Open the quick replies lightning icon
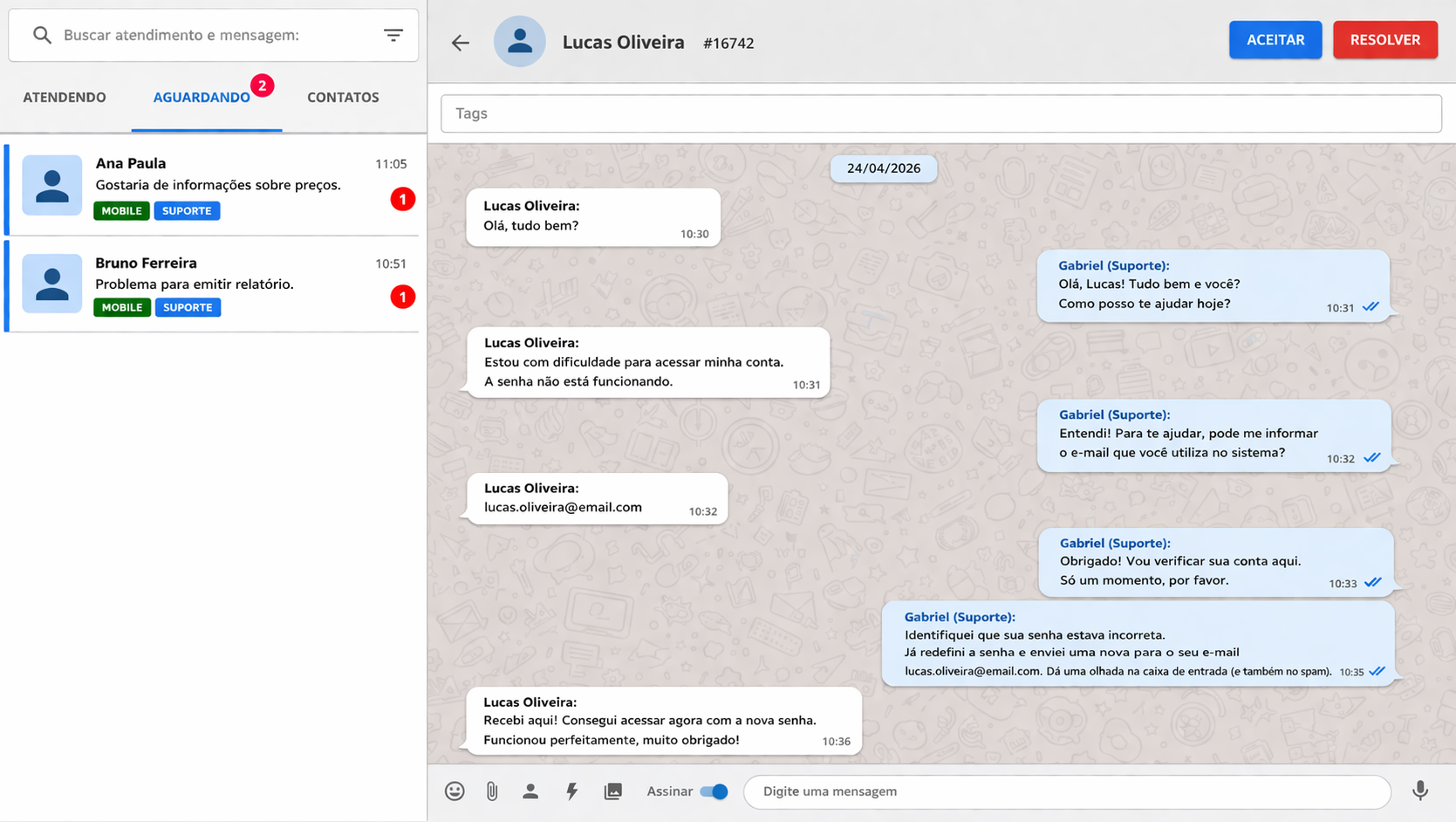The width and height of the screenshot is (1456, 822). click(571, 791)
